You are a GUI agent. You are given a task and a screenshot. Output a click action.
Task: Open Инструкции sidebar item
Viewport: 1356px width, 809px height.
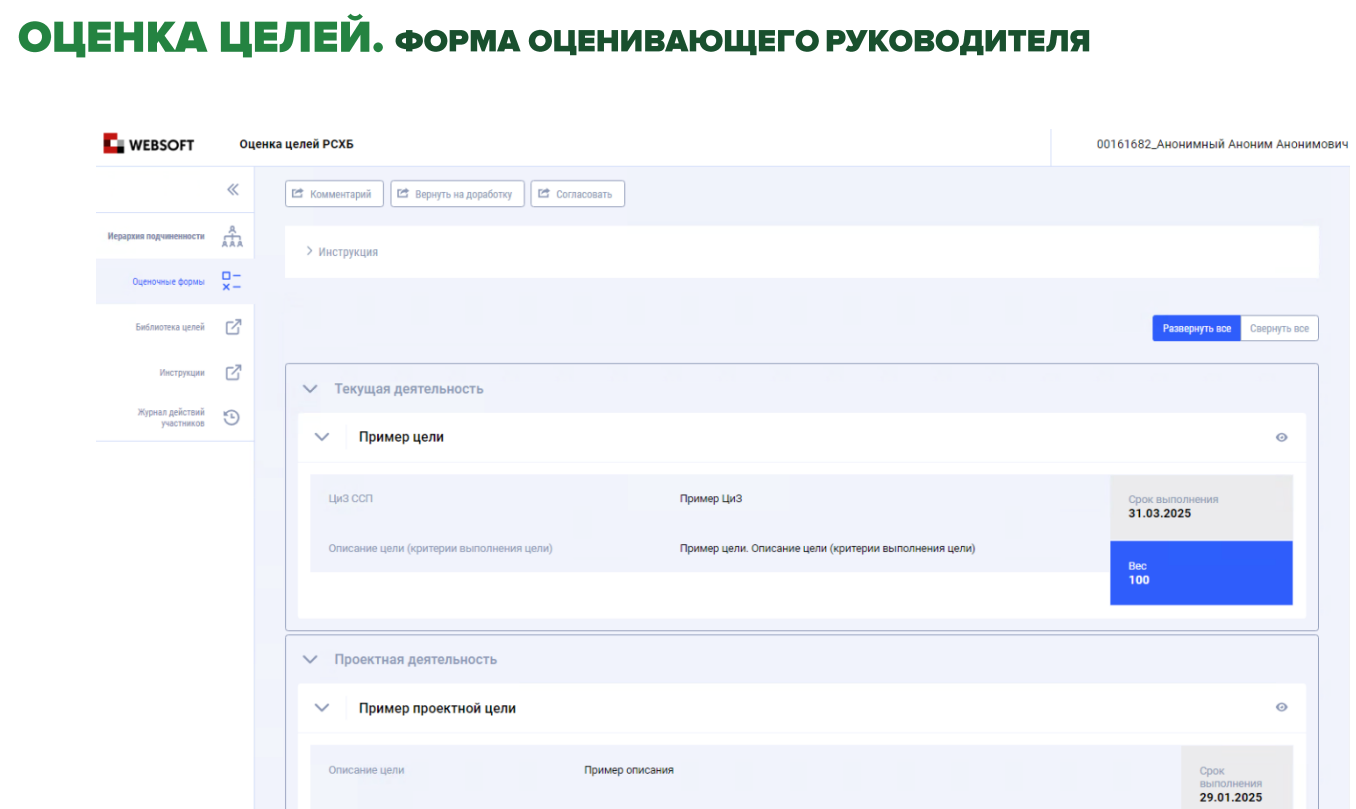pos(182,373)
